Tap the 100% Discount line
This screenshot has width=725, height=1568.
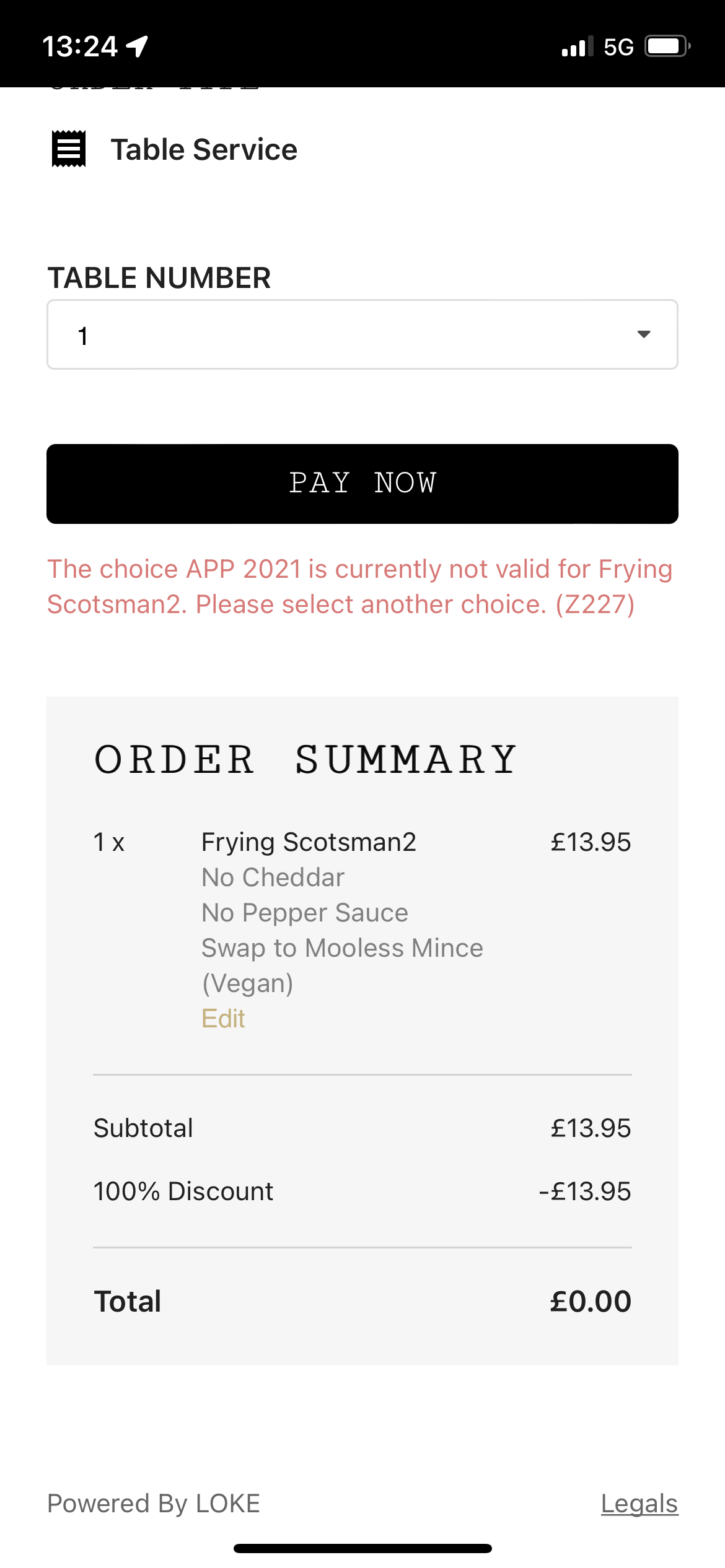click(183, 1191)
